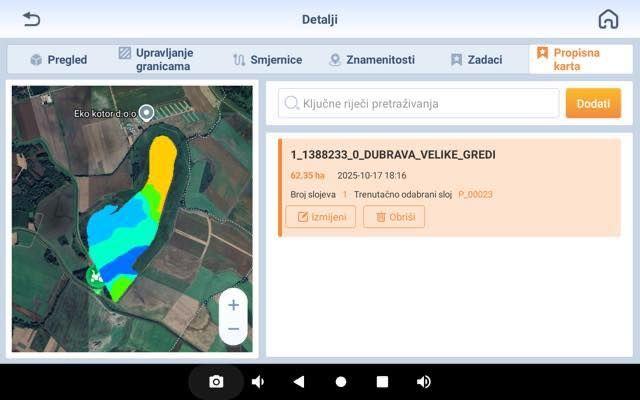Click the selected layer value P_00023

(x=476, y=195)
